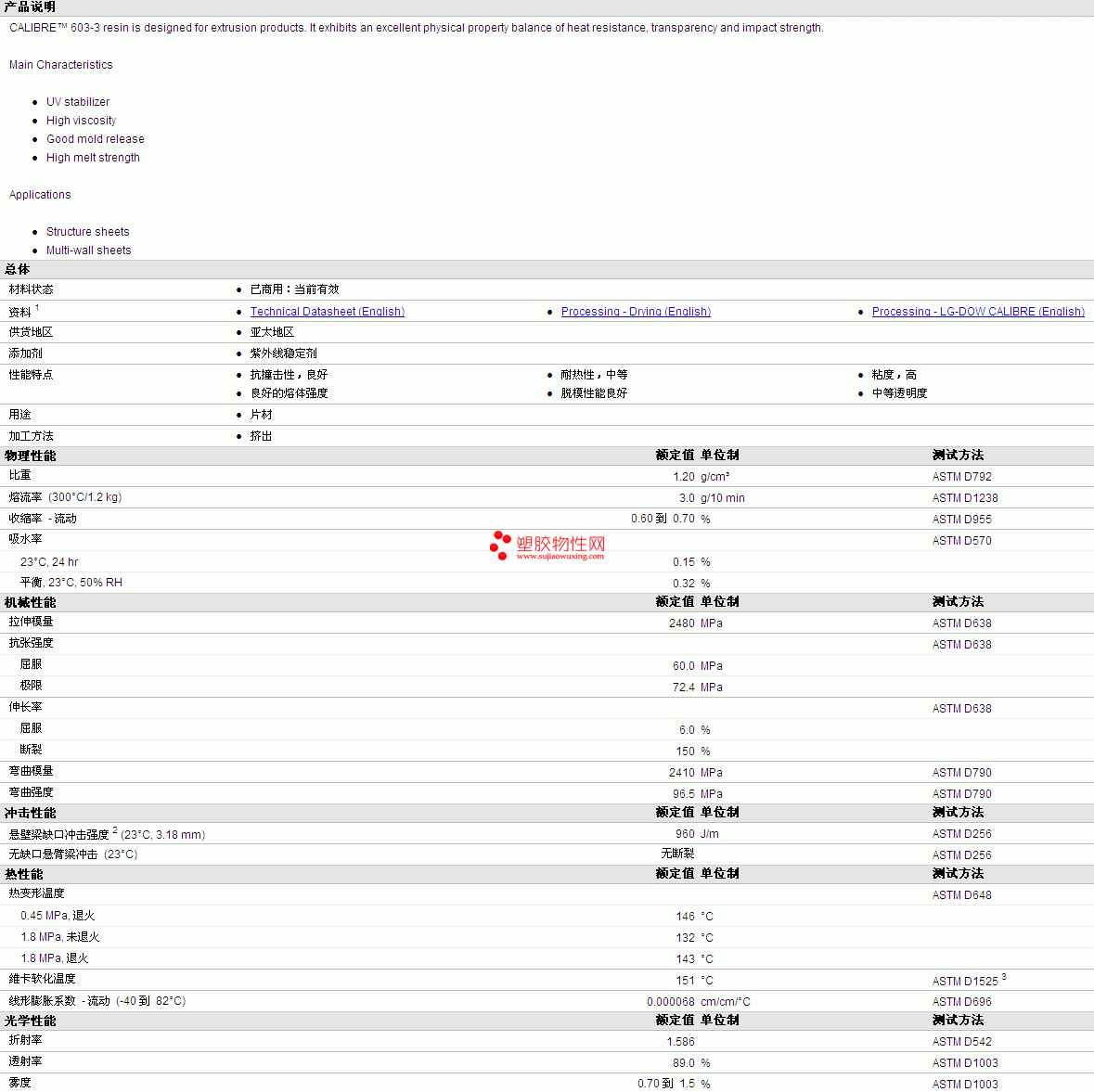Select the '材料状态' row label
1094x1092 pixels.
31,289
